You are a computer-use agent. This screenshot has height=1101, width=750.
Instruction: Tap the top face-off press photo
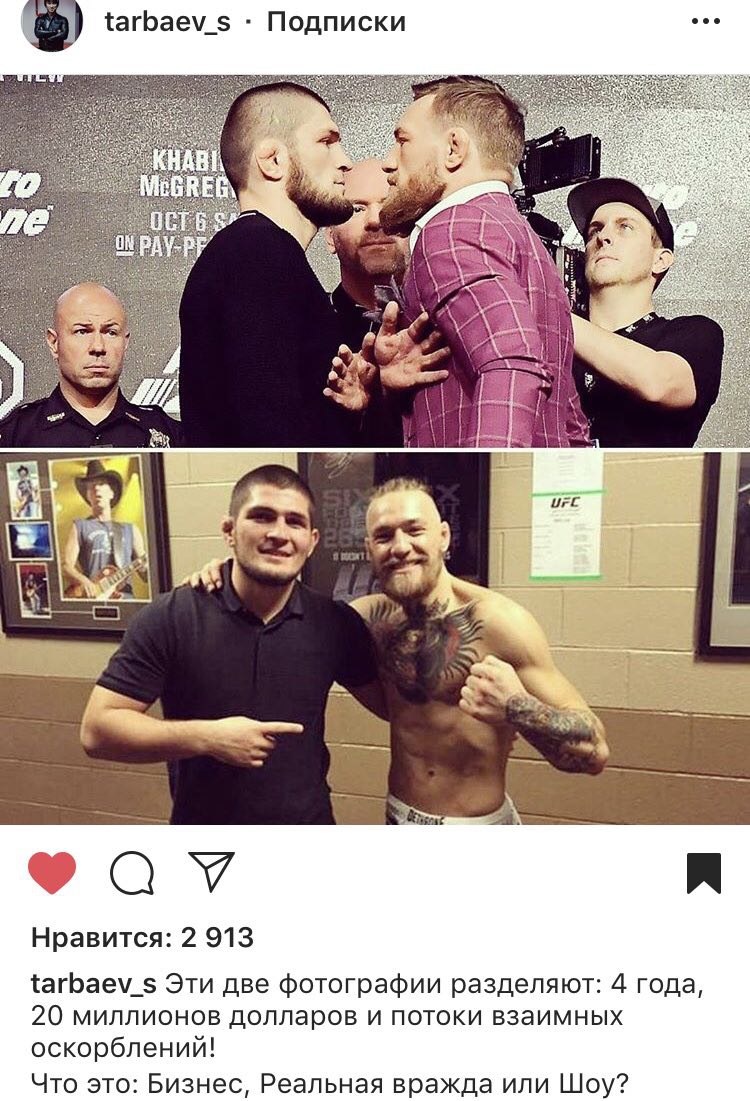(375, 260)
